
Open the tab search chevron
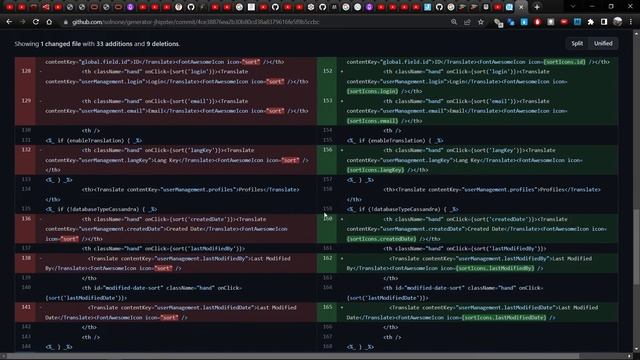tap(573, 7)
